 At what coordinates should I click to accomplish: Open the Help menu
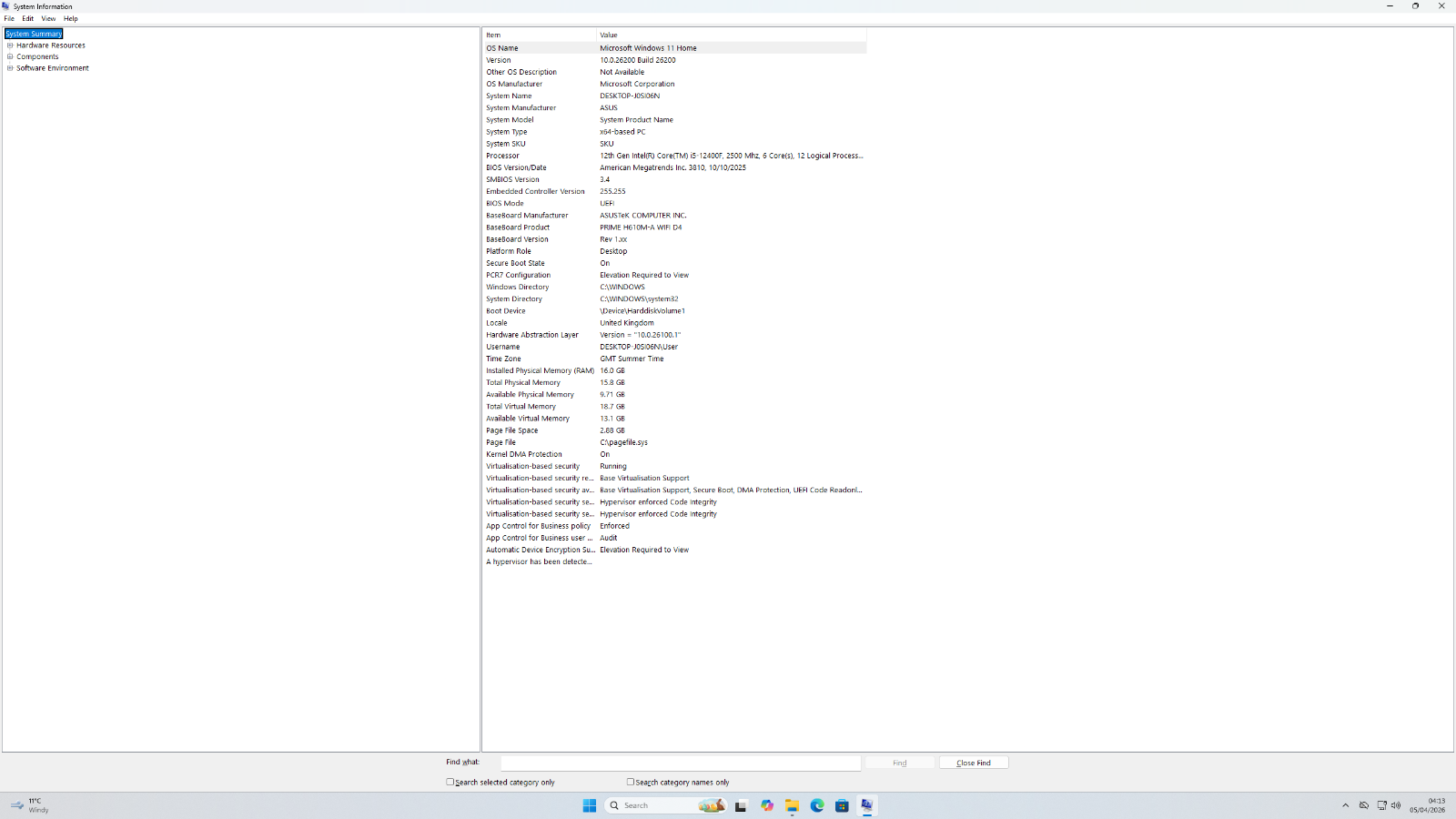71,18
